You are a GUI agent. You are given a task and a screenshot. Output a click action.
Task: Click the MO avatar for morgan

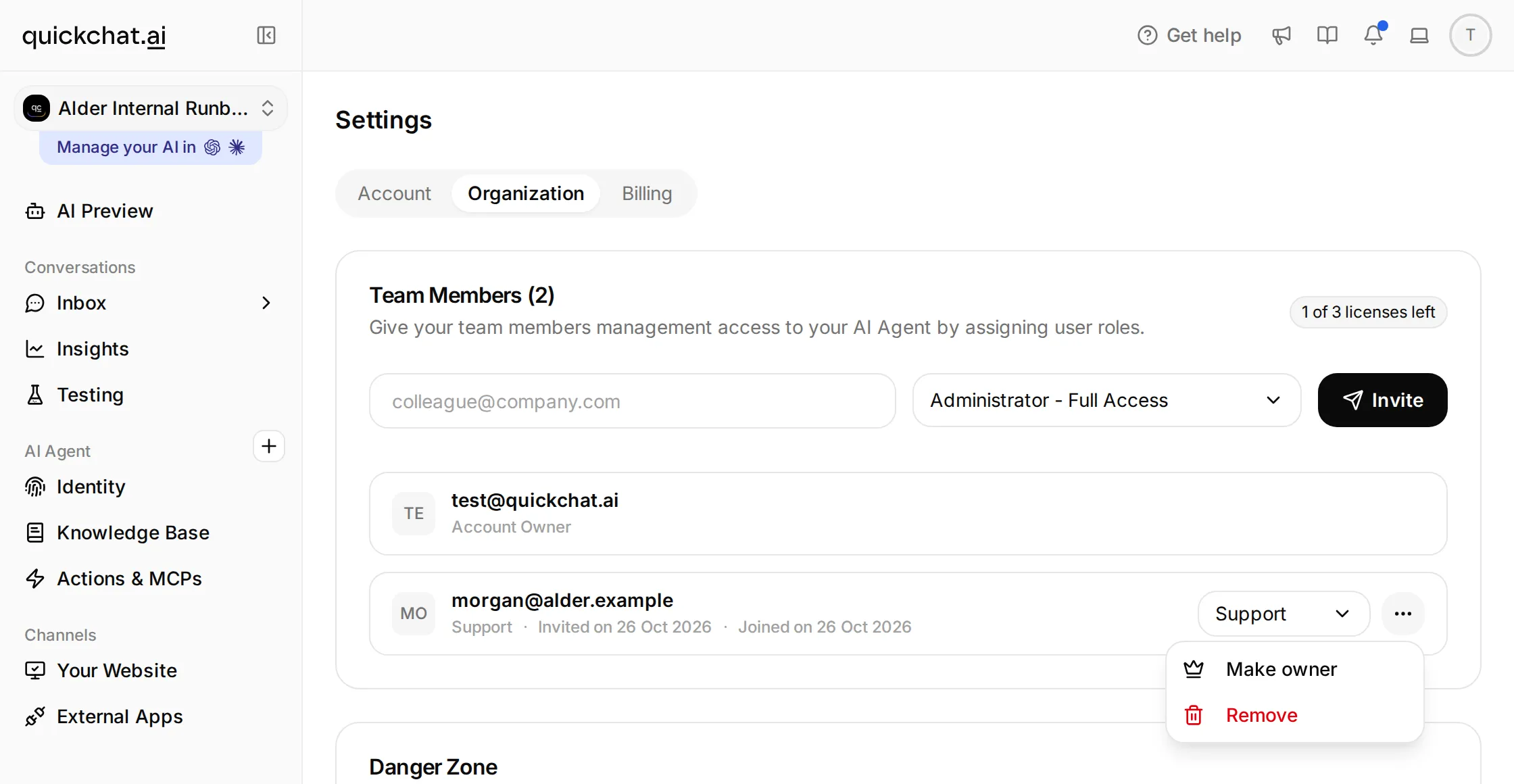(x=414, y=614)
